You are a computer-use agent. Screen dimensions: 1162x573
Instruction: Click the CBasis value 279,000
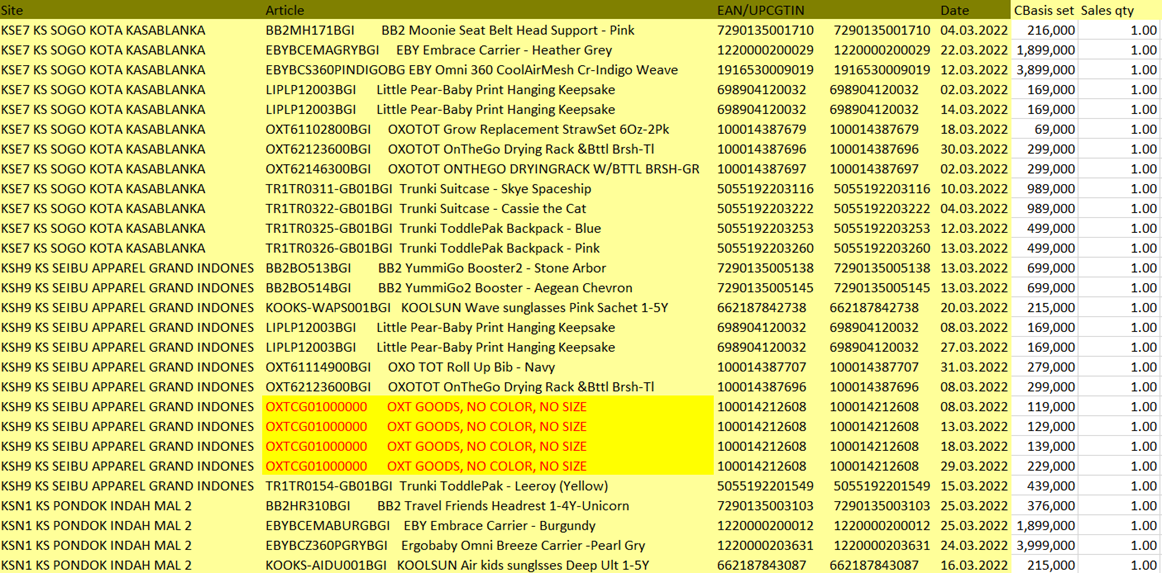pos(1051,367)
